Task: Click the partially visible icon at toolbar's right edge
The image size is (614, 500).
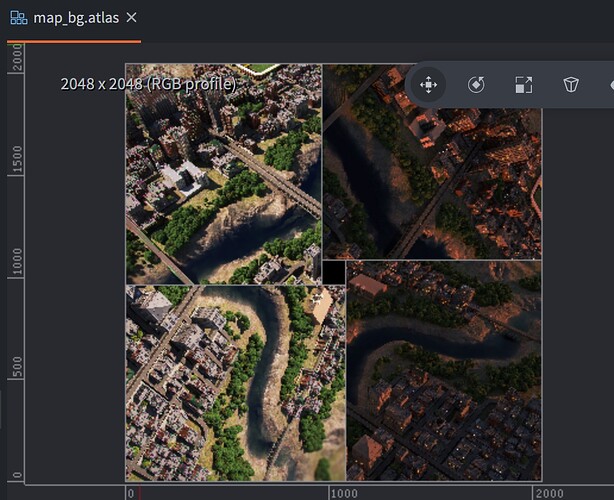Action: [x=609, y=85]
